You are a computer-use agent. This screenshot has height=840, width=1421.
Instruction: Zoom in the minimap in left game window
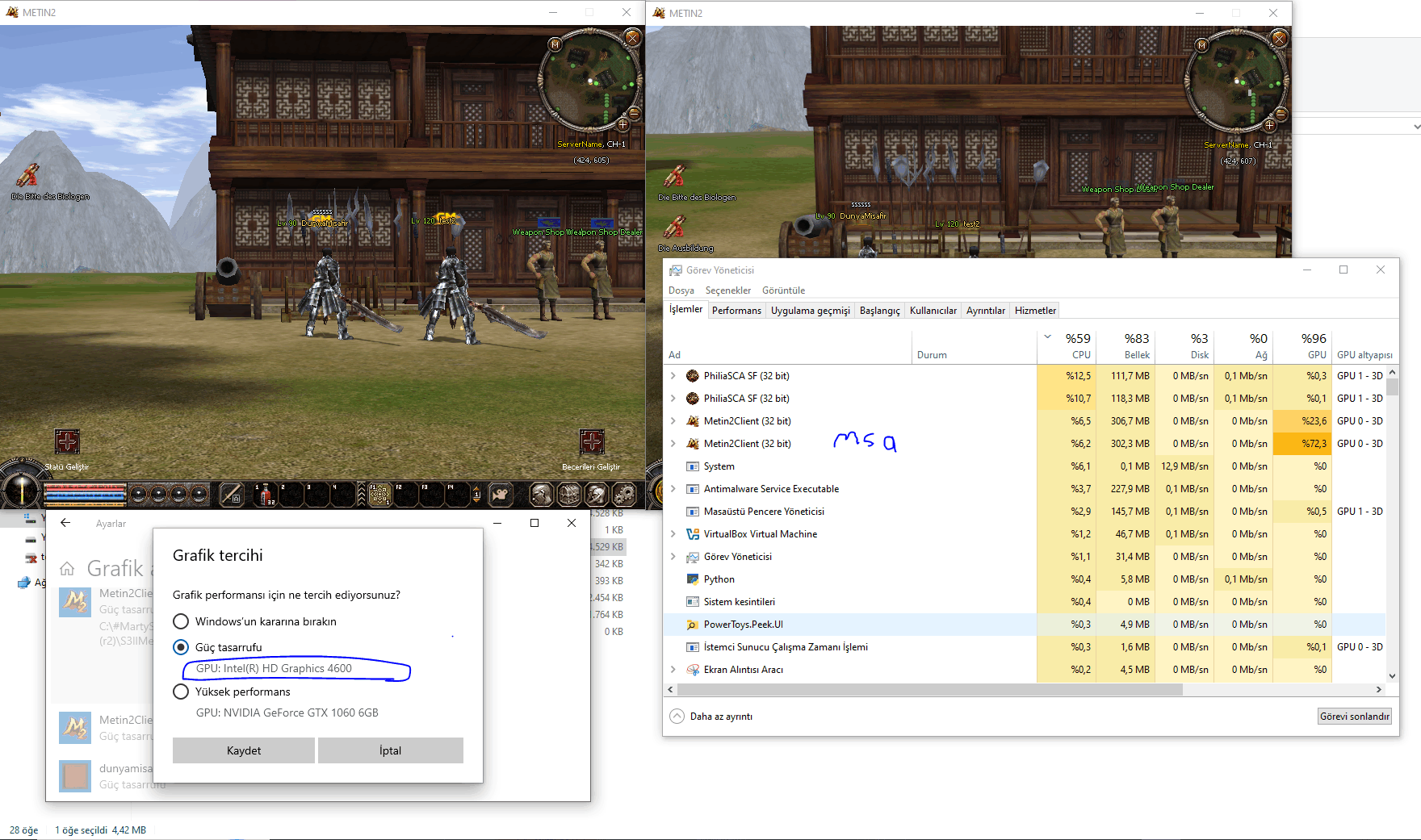pos(623,125)
